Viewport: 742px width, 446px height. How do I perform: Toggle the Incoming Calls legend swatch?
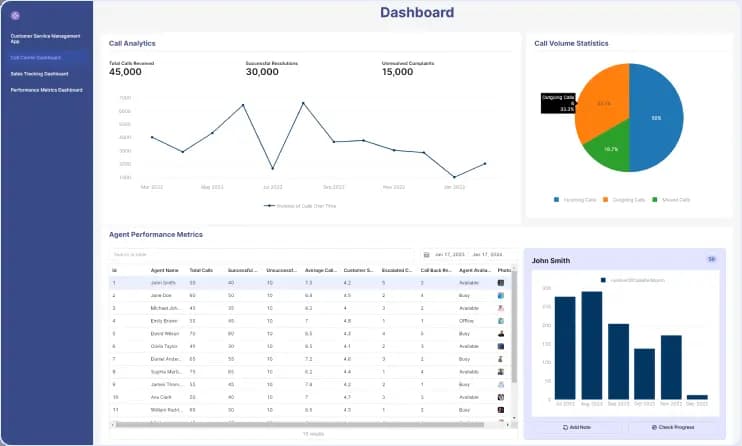(x=556, y=200)
